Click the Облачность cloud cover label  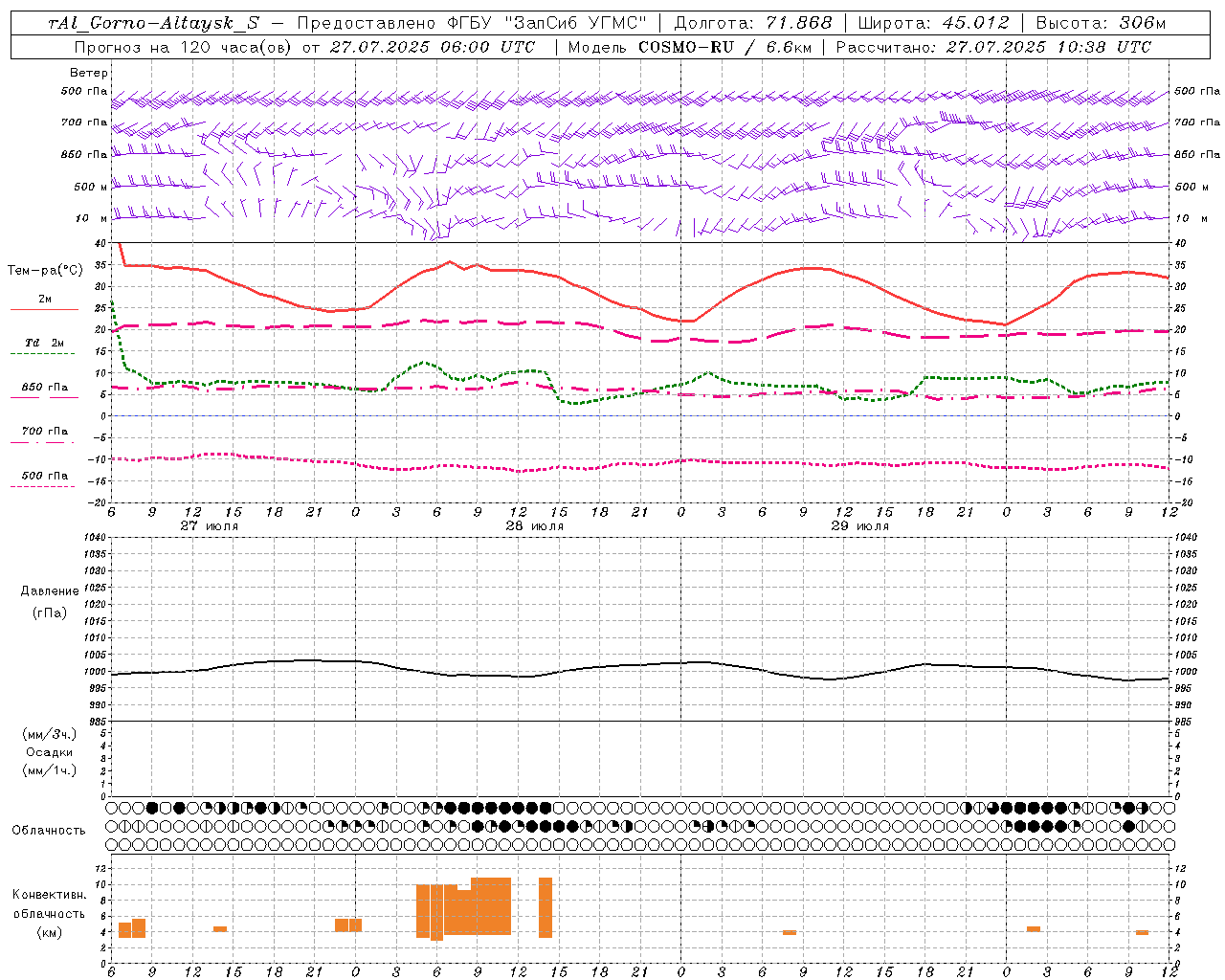[x=49, y=831]
